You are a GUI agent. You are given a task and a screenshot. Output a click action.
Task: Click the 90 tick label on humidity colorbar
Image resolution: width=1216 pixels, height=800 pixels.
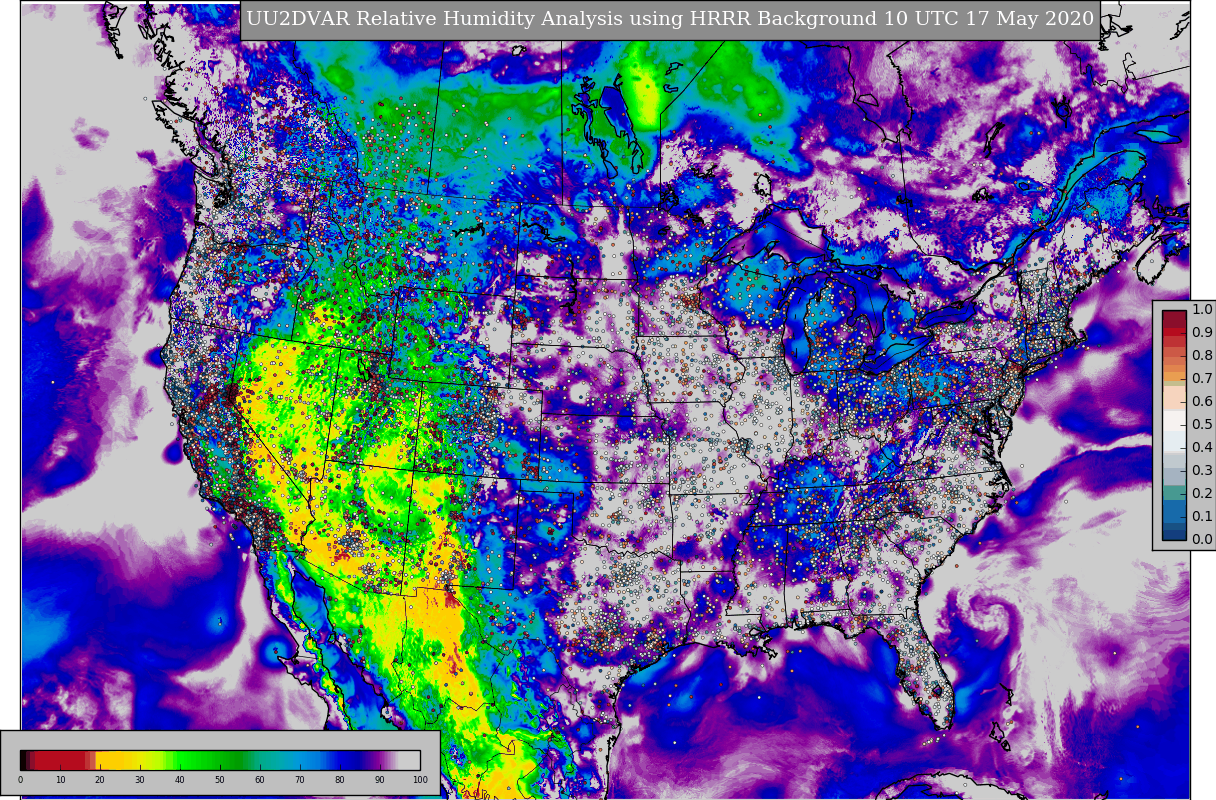(380, 780)
